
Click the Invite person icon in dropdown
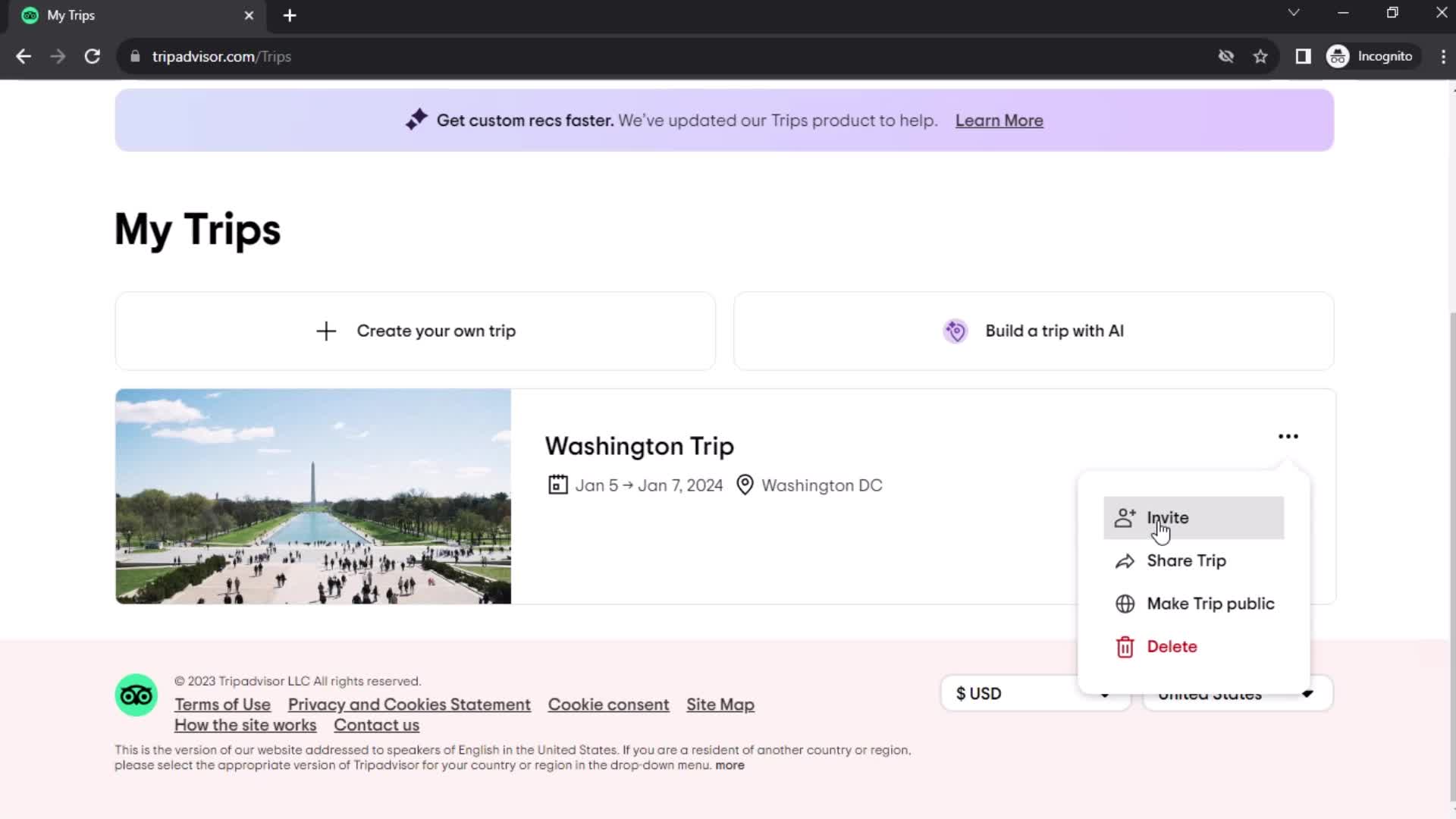(x=1125, y=517)
